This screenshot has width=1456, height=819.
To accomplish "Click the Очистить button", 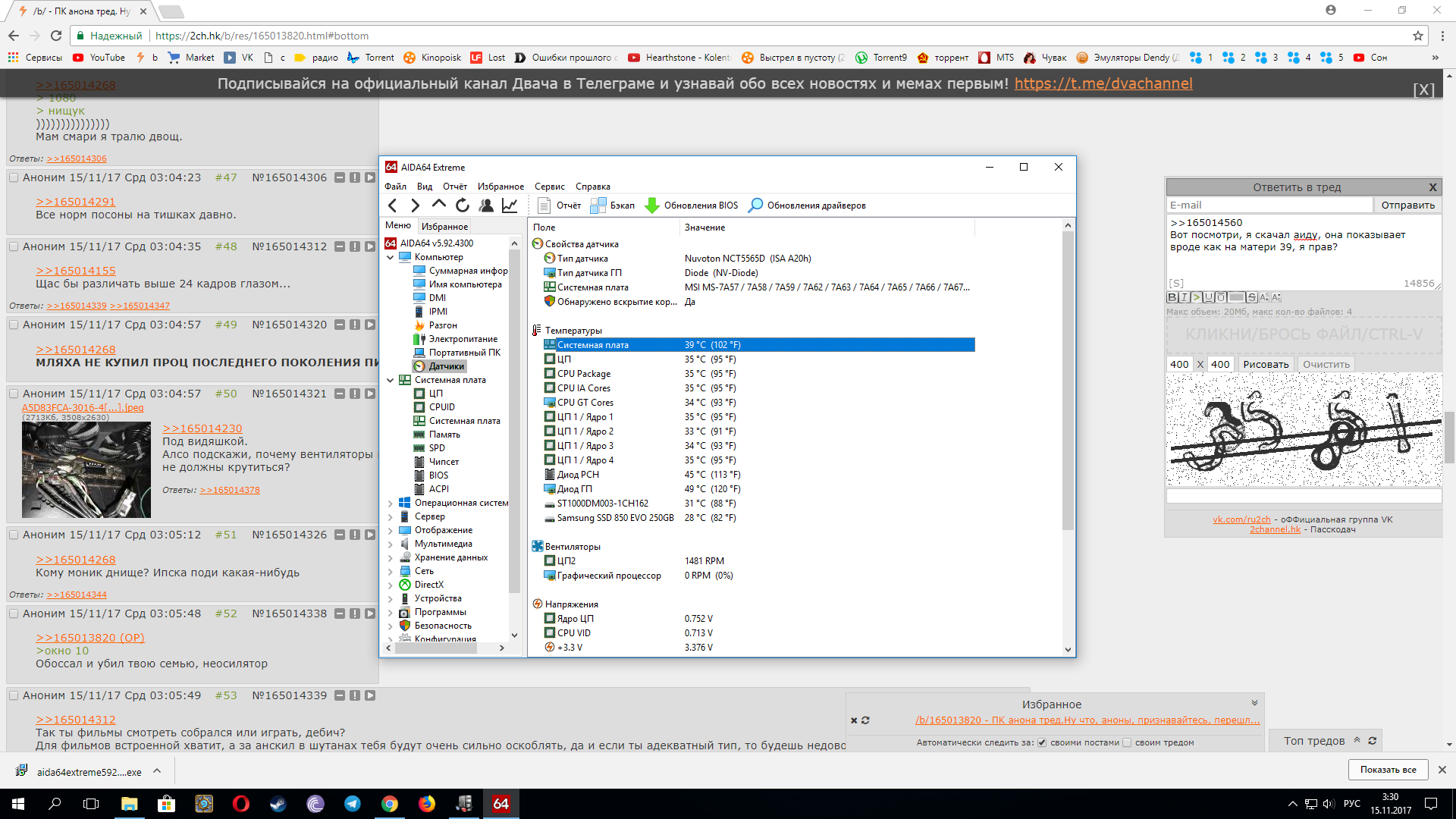I will (1326, 364).
